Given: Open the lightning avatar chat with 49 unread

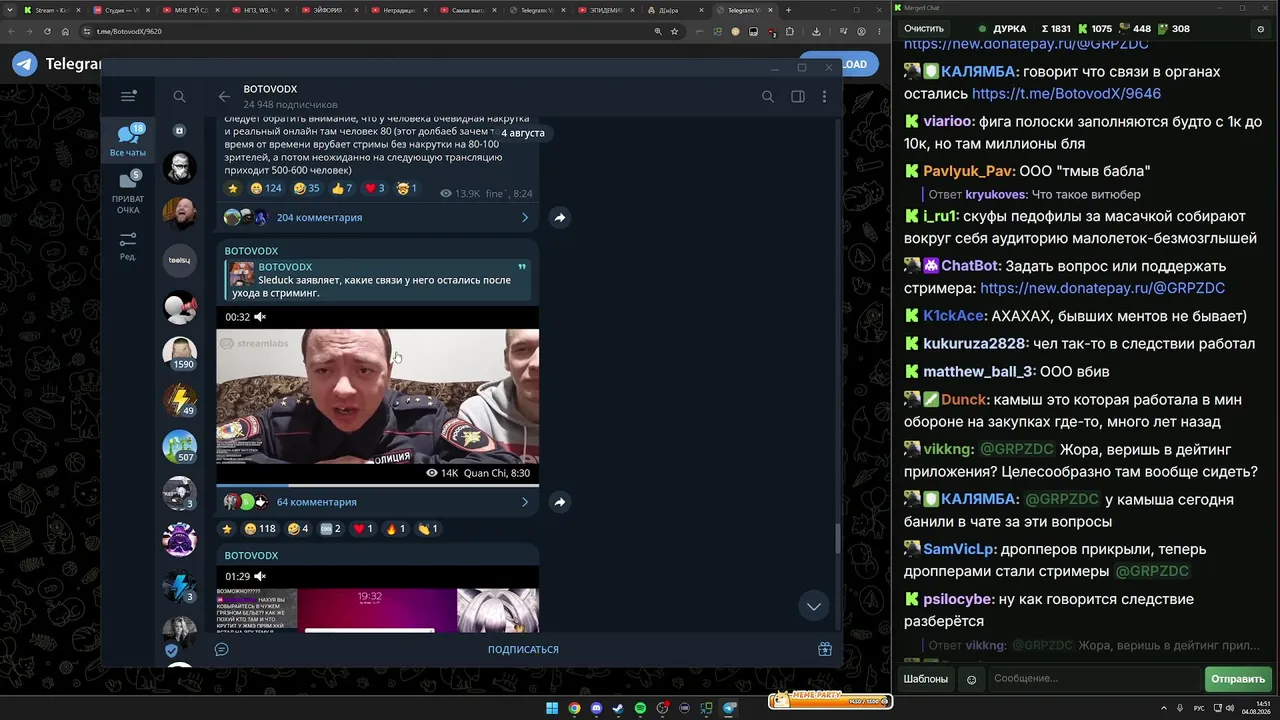Looking at the screenshot, I should 180,400.
